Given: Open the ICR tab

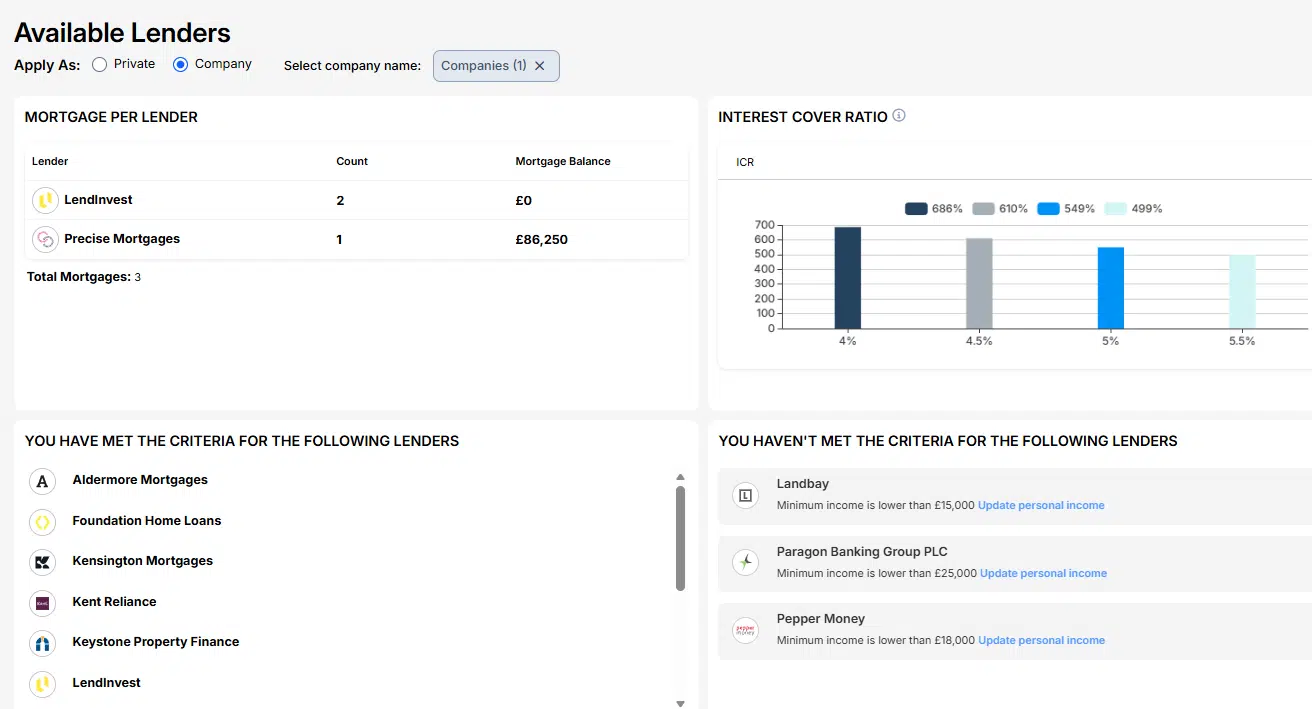Looking at the screenshot, I should point(745,162).
